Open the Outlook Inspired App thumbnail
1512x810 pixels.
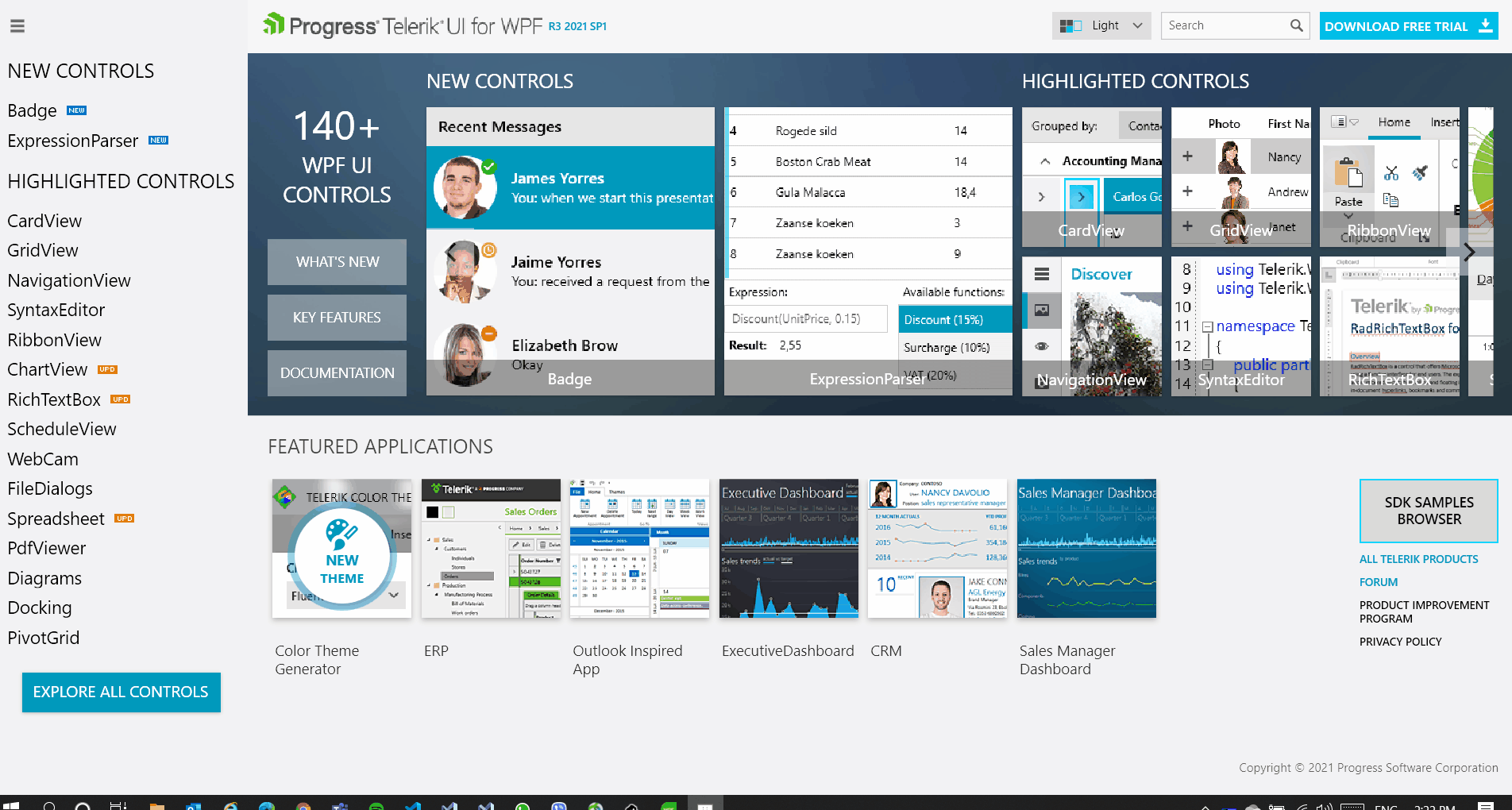(639, 548)
